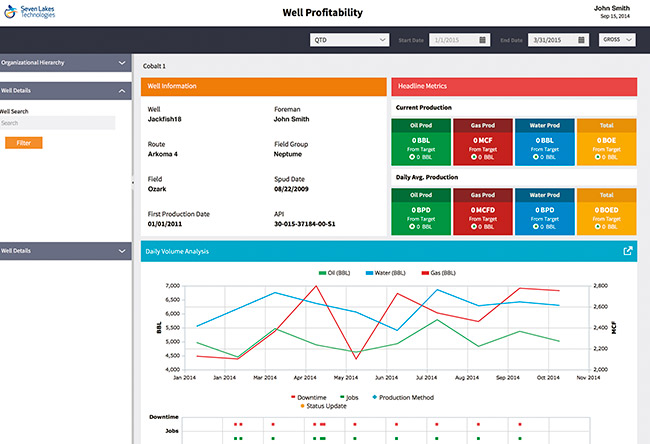Click the well name Jackfish18

(x=165, y=119)
